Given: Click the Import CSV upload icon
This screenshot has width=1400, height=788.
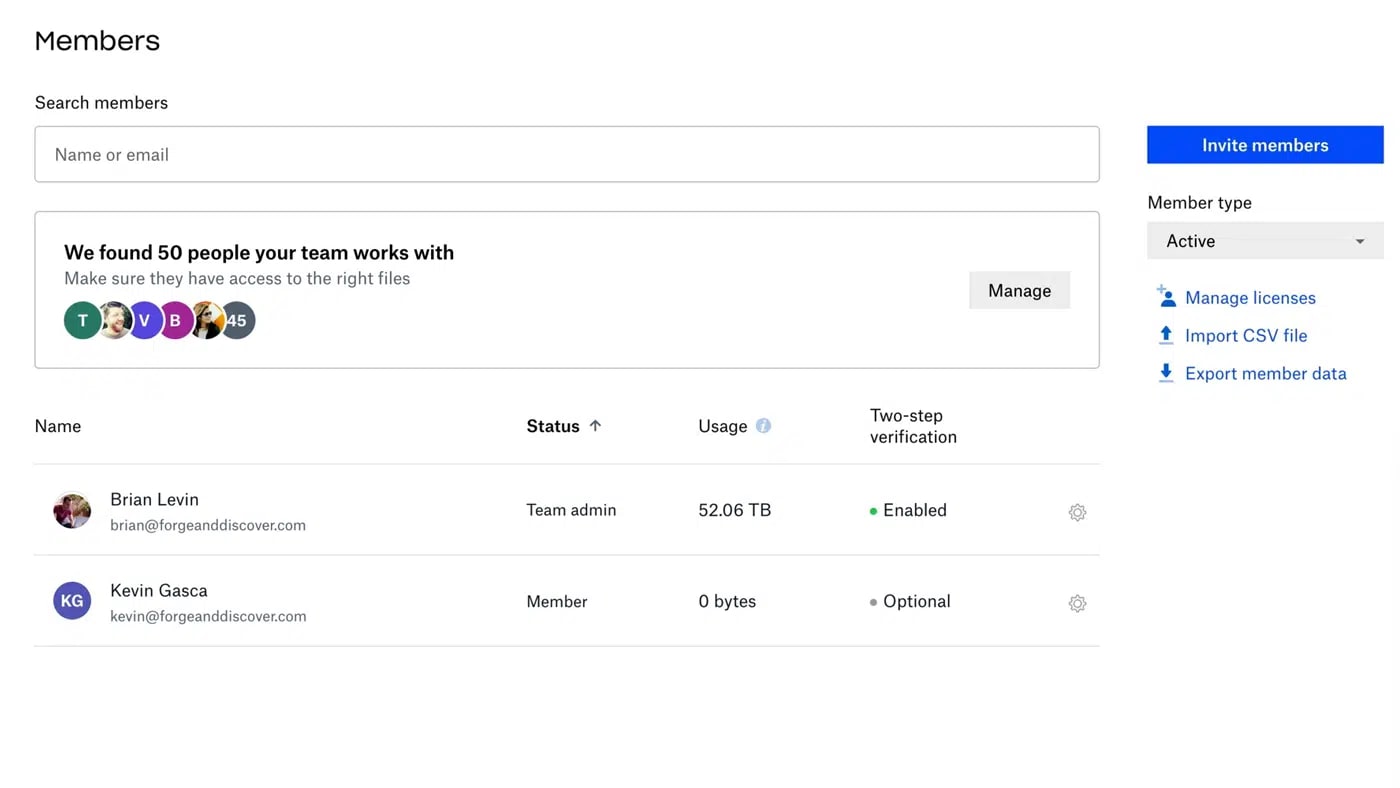Looking at the screenshot, I should pyautogui.click(x=1166, y=336).
